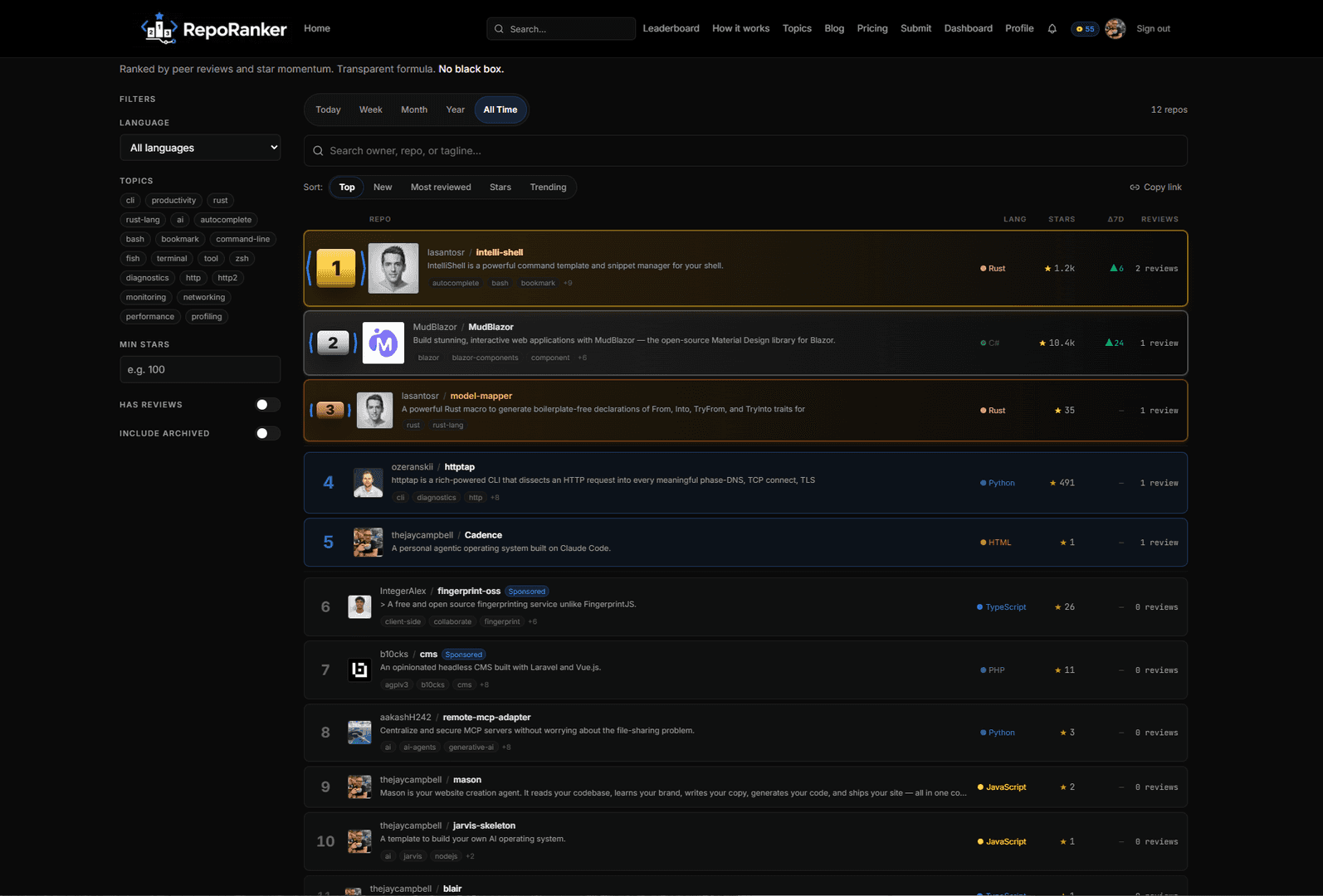Click the 2 reviews count on intelli-shell
The height and width of the screenshot is (896, 1323).
pyautogui.click(x=1156, y=269)
